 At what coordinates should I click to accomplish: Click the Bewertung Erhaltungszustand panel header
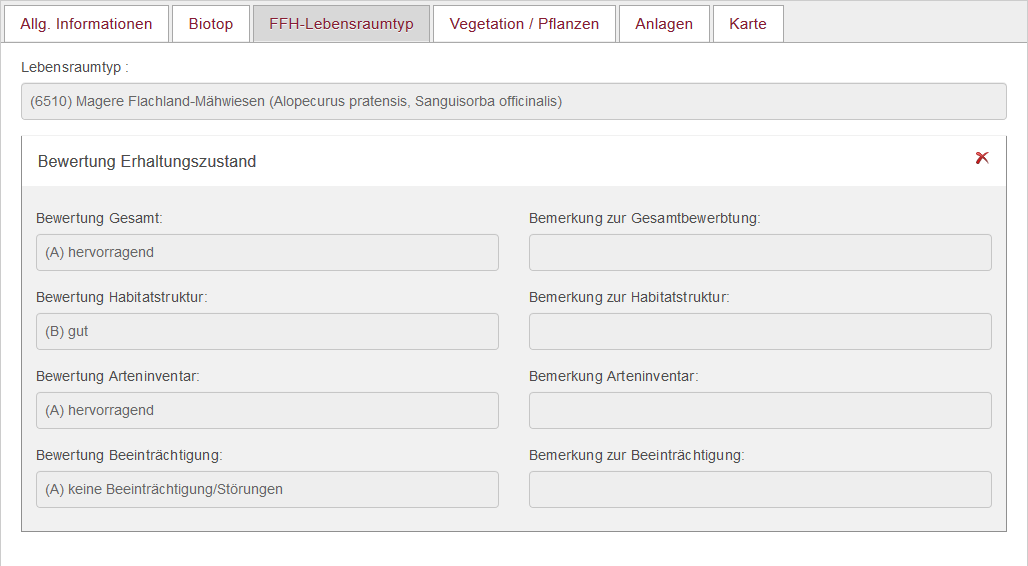click(513, 161)
